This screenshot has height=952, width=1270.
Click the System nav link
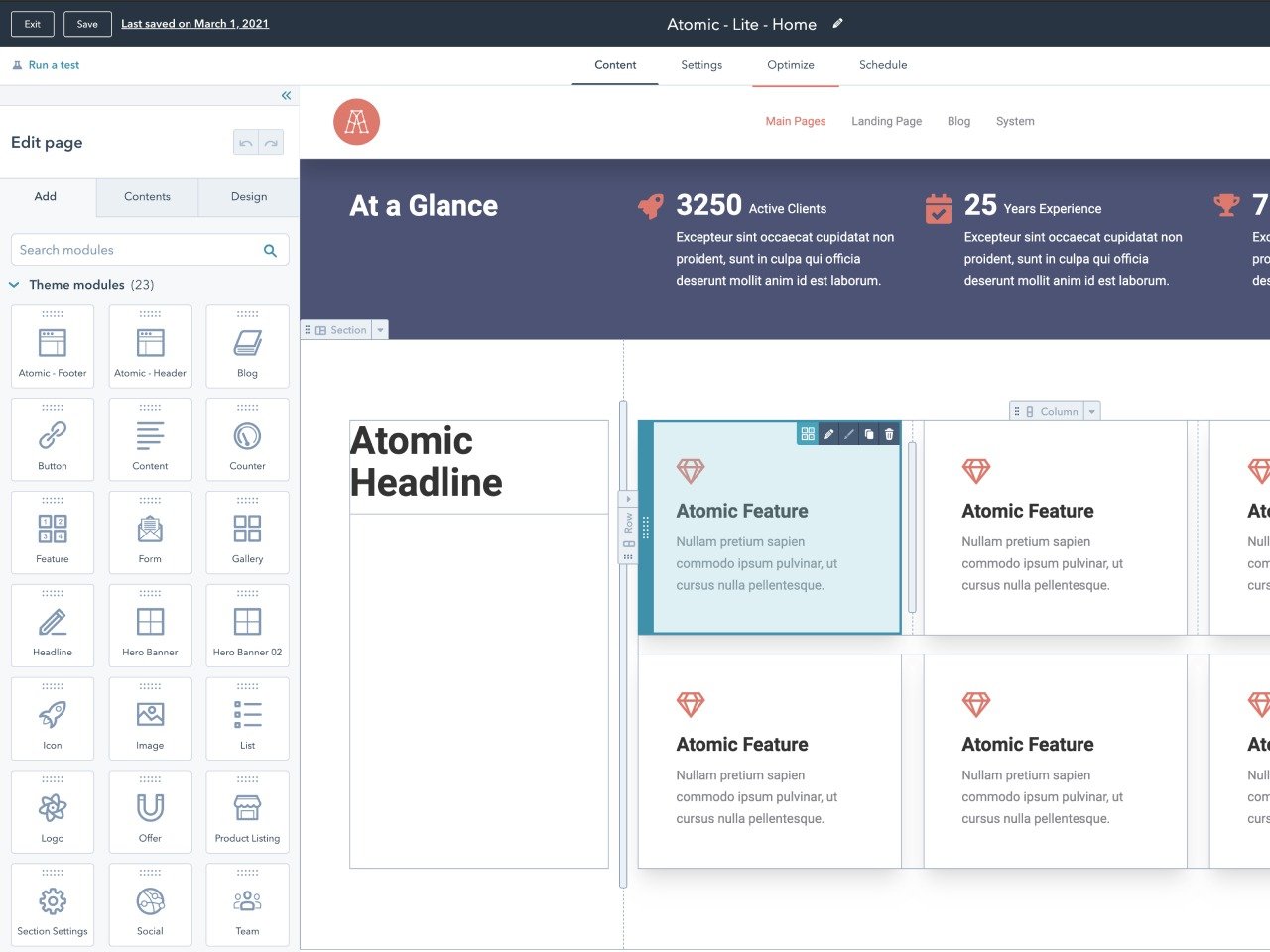click(x=1015, y=121)
